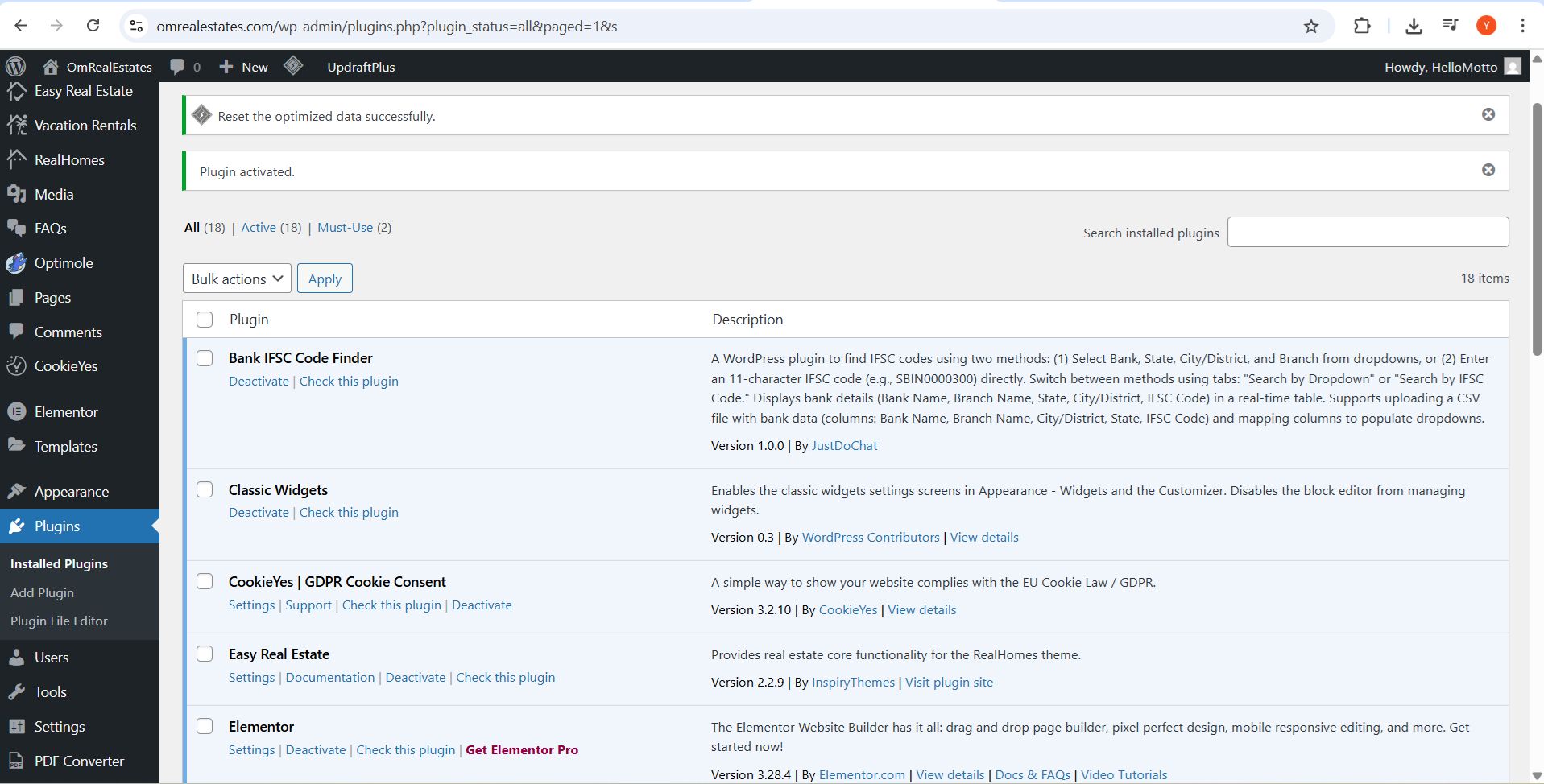Image resolution: width=1544 pixels, height=784 pixels.
Task: Open the Appearance menu in sidebar
Action: pos(71,492)
